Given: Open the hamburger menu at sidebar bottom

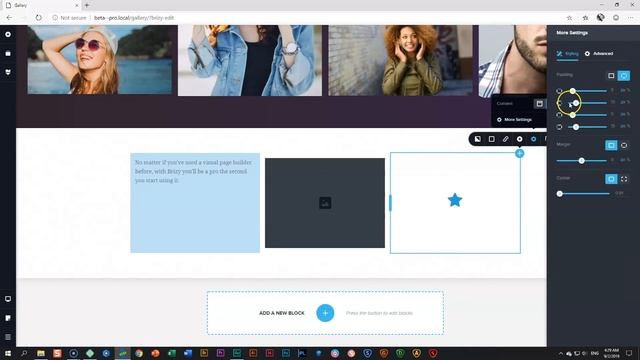Looking at the screenshot, I should [8, 337].
